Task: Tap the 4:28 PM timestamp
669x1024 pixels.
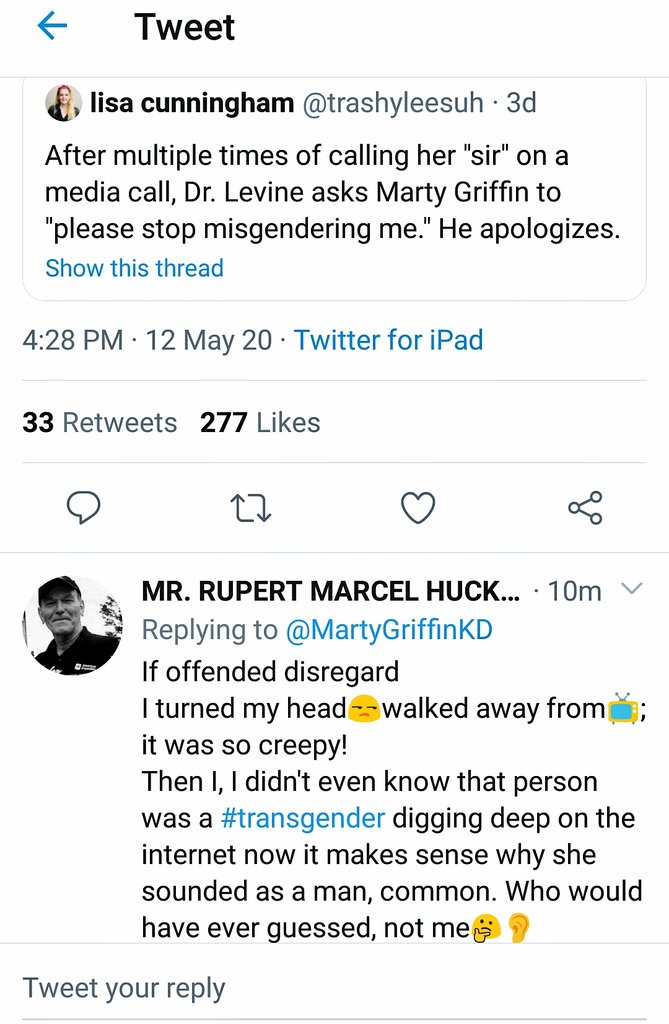Action: (73, 340)
